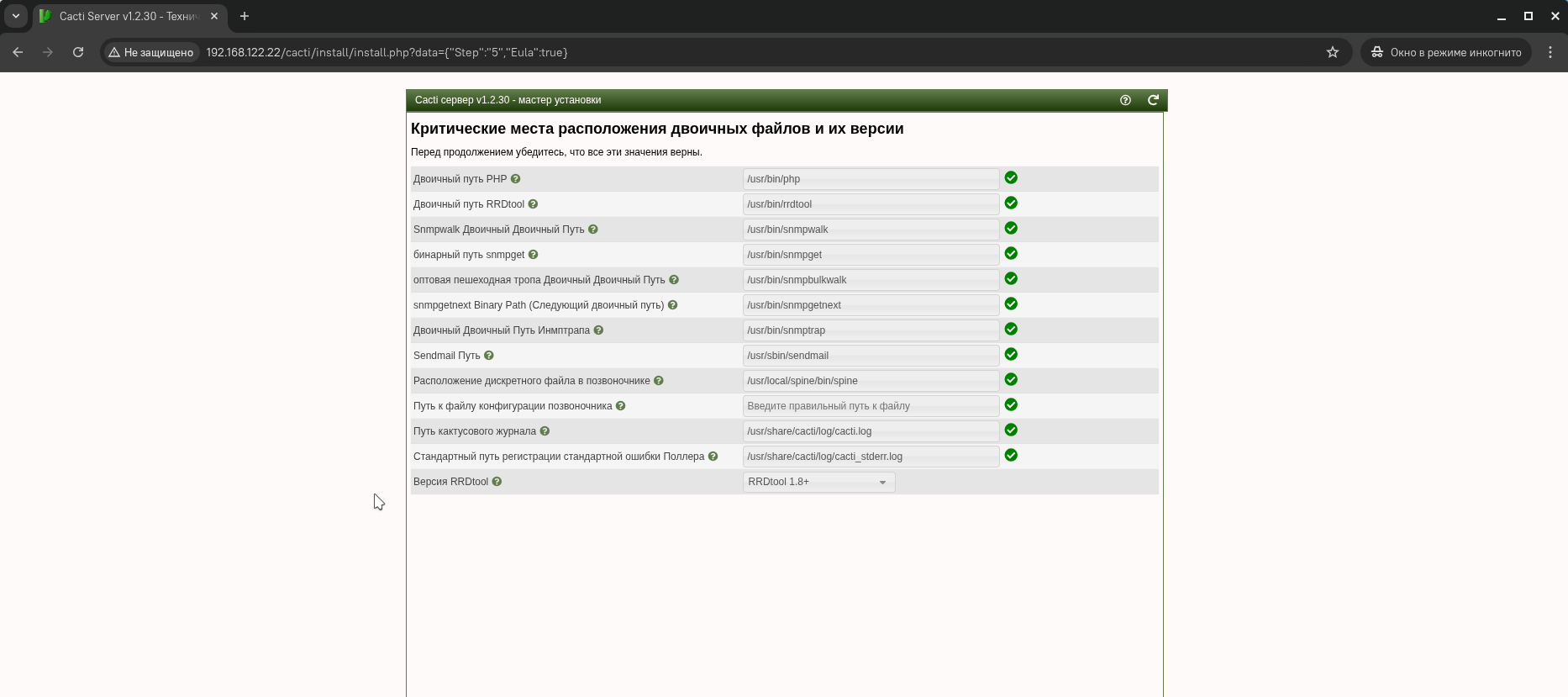Click help icon next to Sendmail Путь

click(x=489, y=356)
